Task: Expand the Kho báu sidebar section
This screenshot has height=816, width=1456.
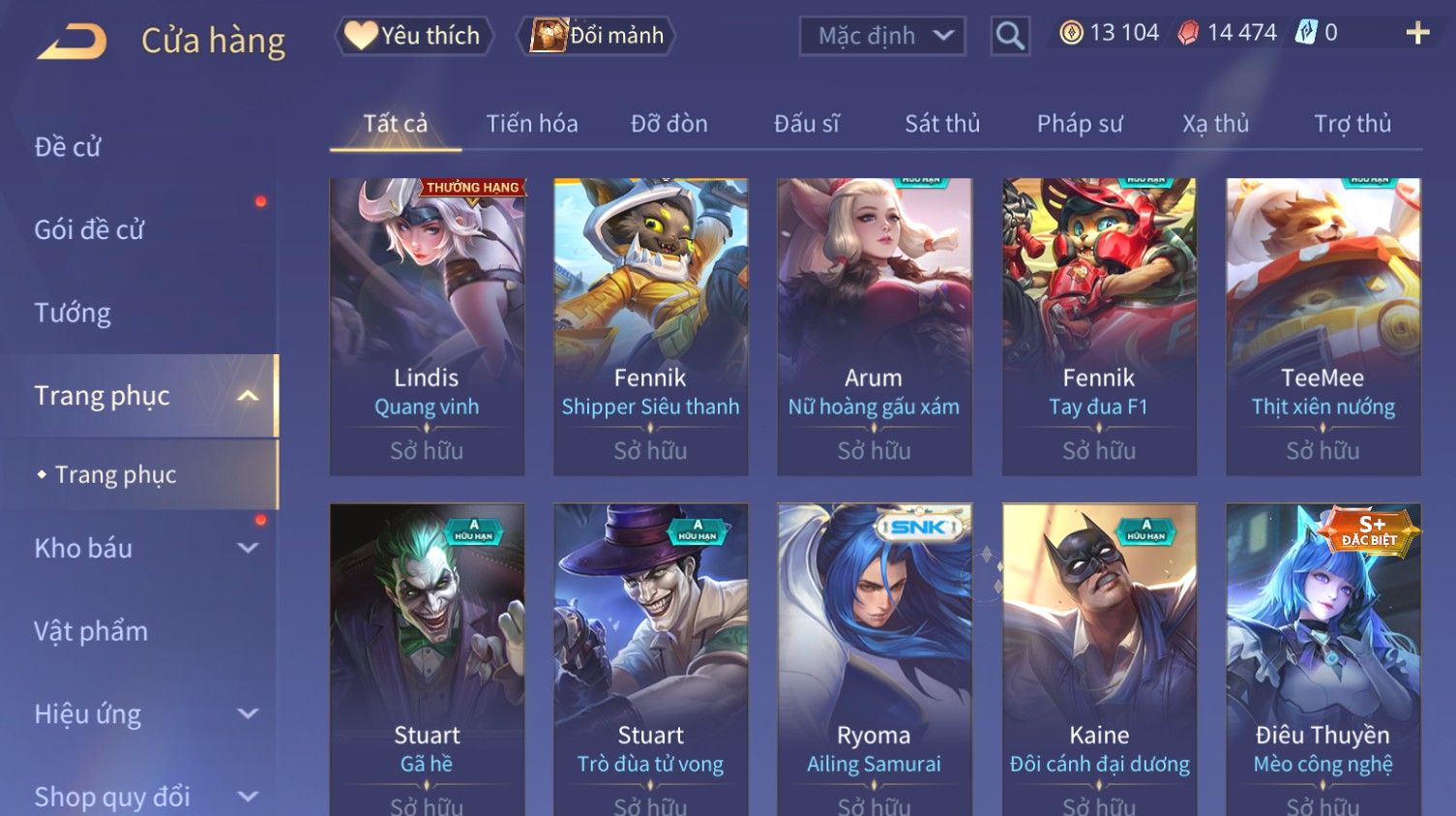Action: point(248,548)
